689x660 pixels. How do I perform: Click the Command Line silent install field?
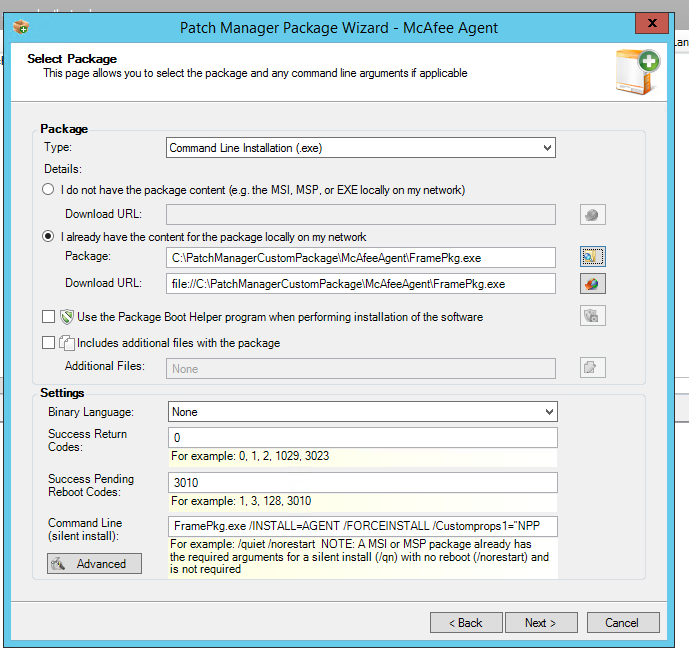click(363, 526)
